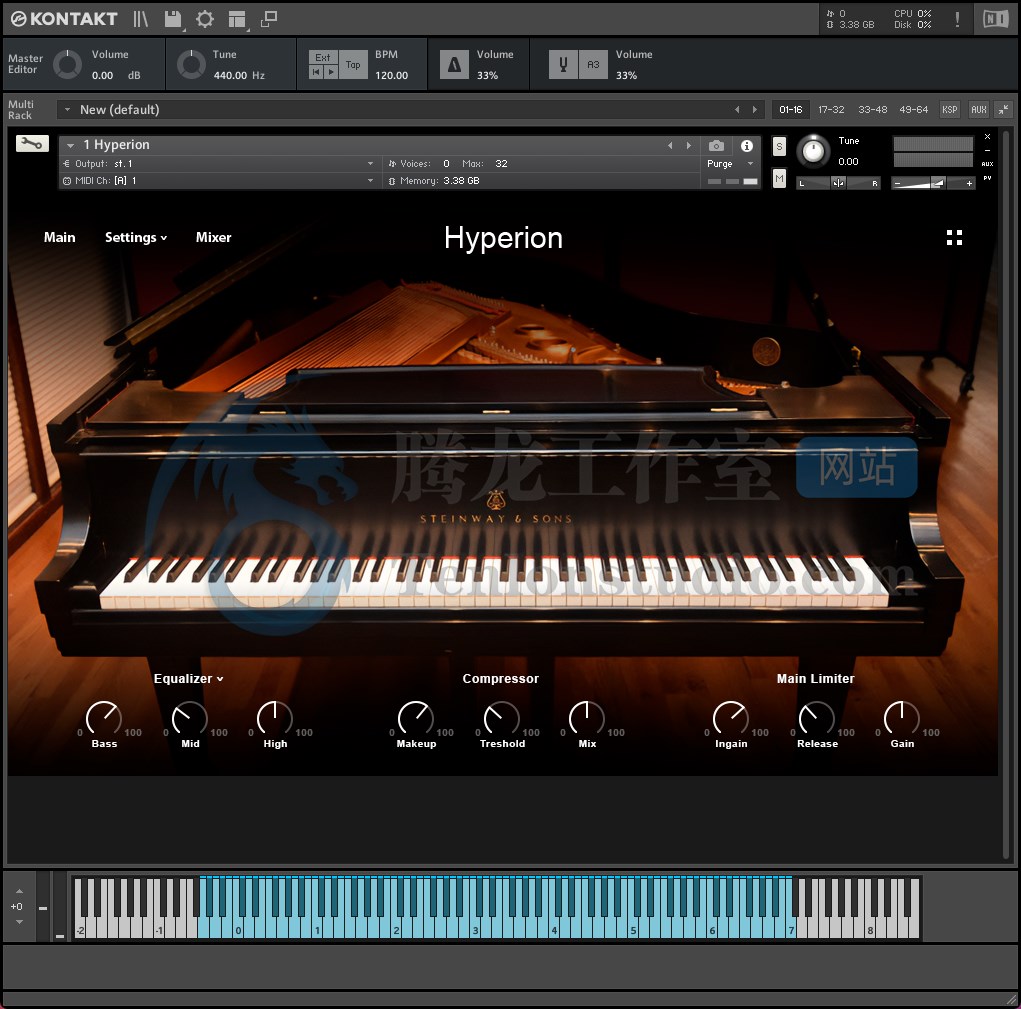This screenshot has width=1021, height=1009.
Task: Adjust the instrument Tune knob
Action: tap(813, 152)
